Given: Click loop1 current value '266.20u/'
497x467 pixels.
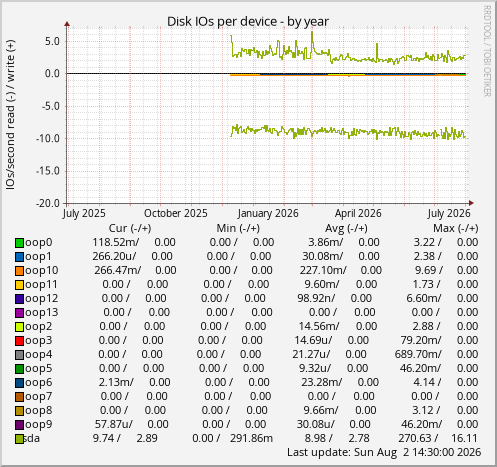Looking at the screenshot, I should pos(114,256).
